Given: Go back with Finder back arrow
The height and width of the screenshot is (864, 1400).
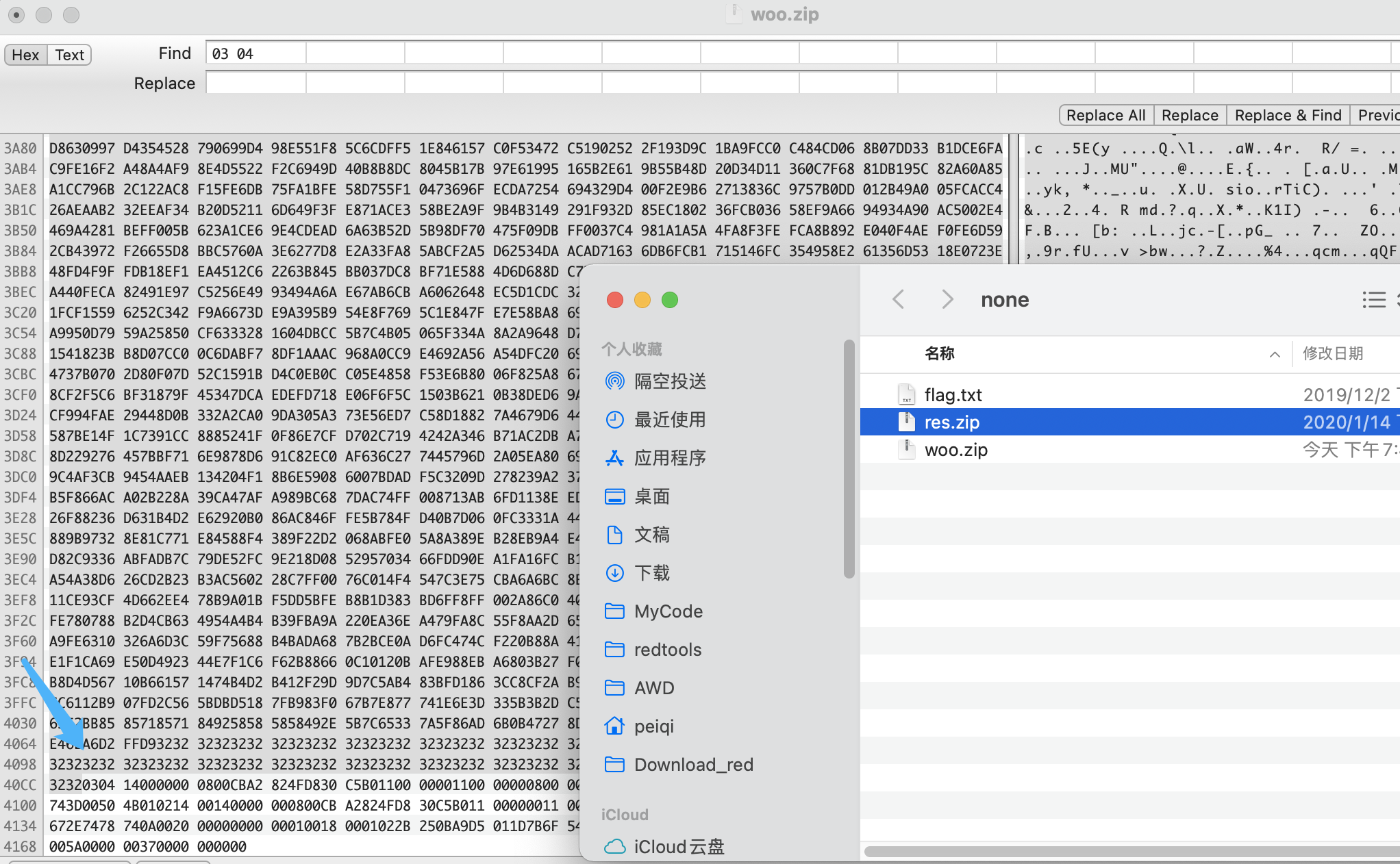Looking at the screenshot, I should 899,299.
